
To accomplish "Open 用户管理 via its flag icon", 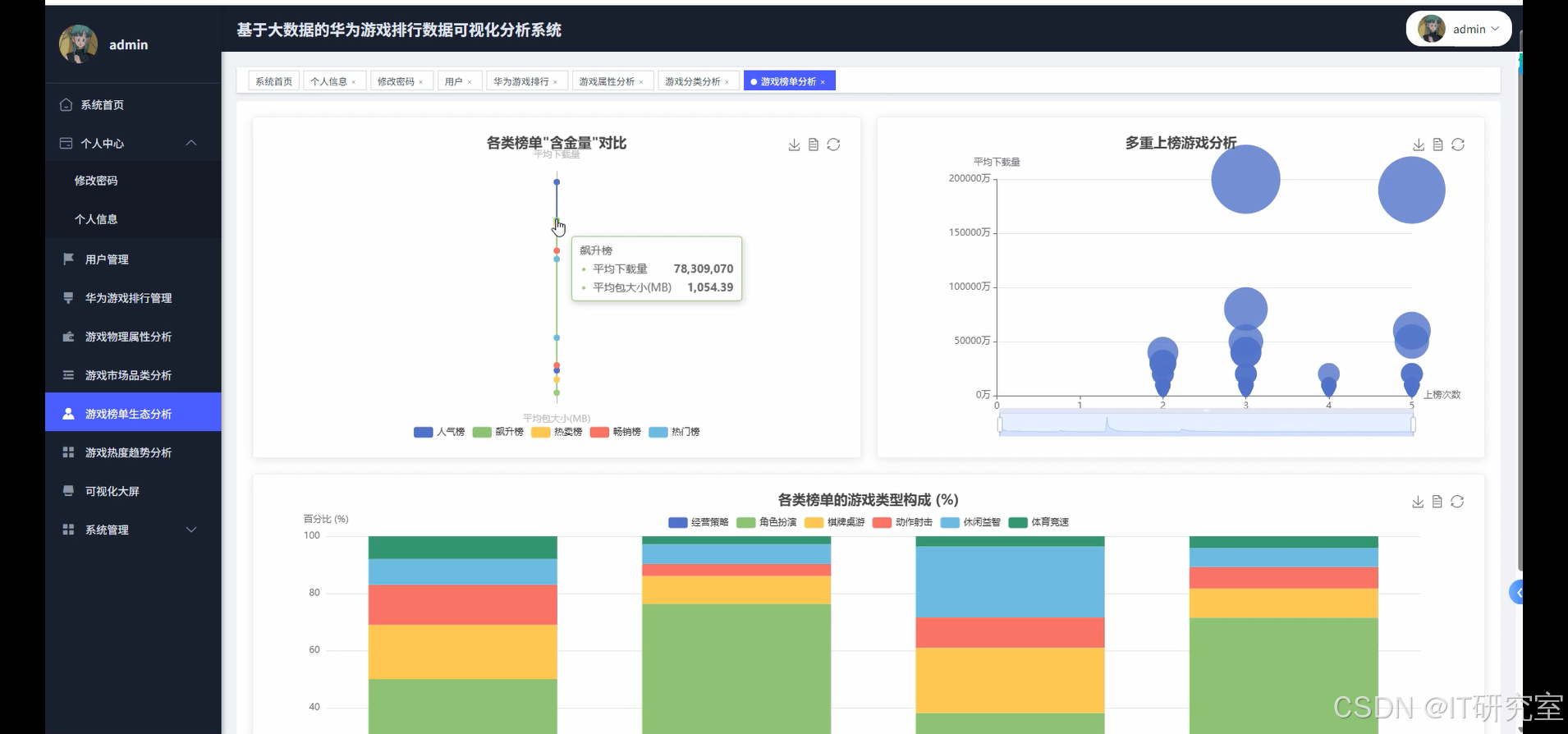I will (x=68, y=259).
